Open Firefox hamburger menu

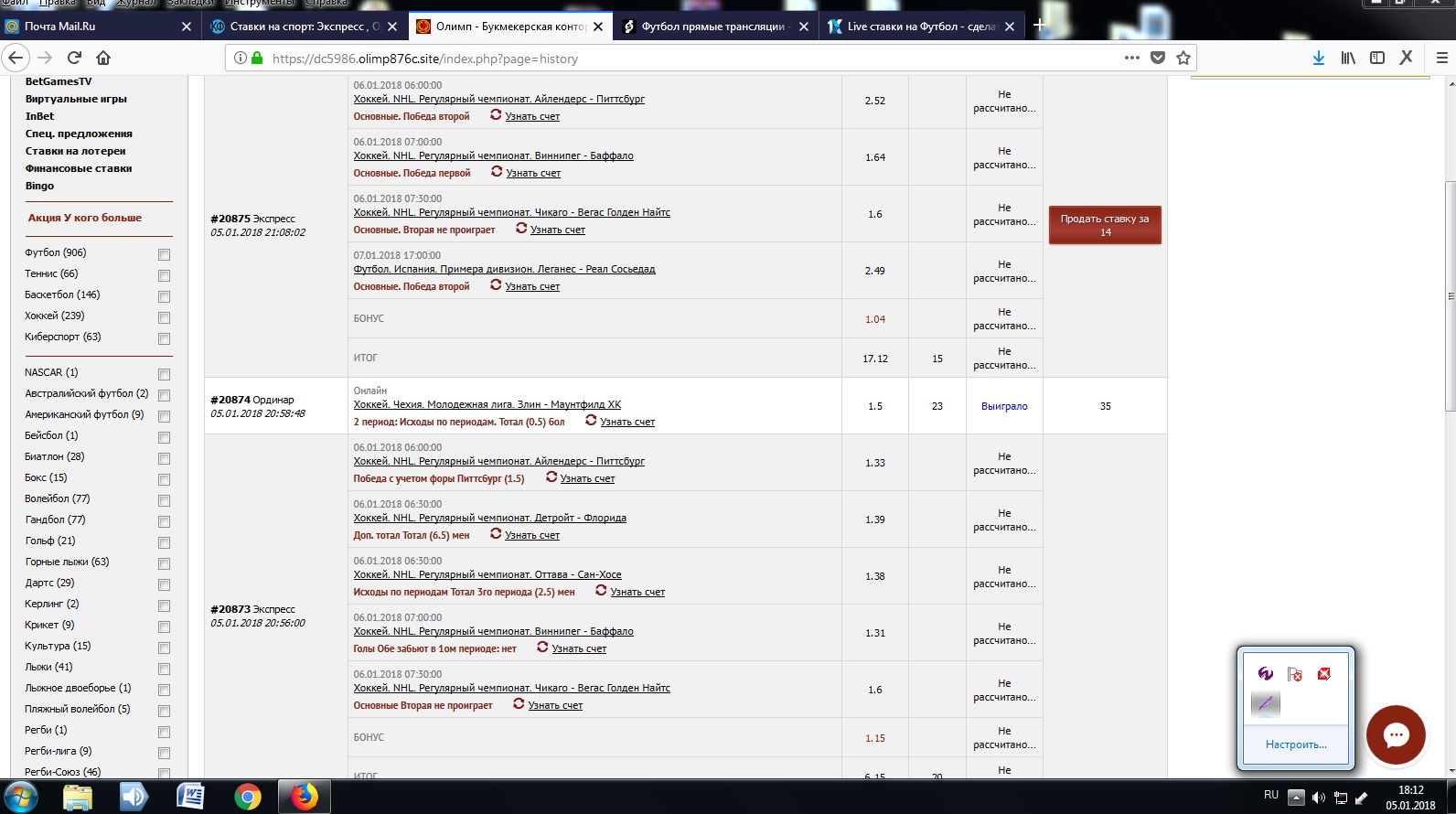pos(1442,58)
